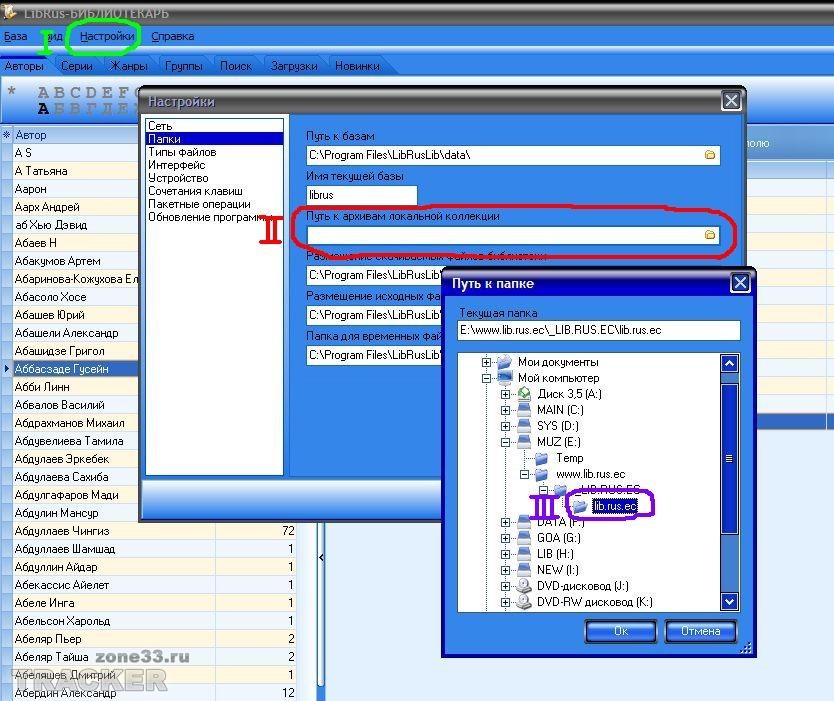Select author Абдуллаев Чингиз
This screenshot has height=701, width=834.
(62, 531)
